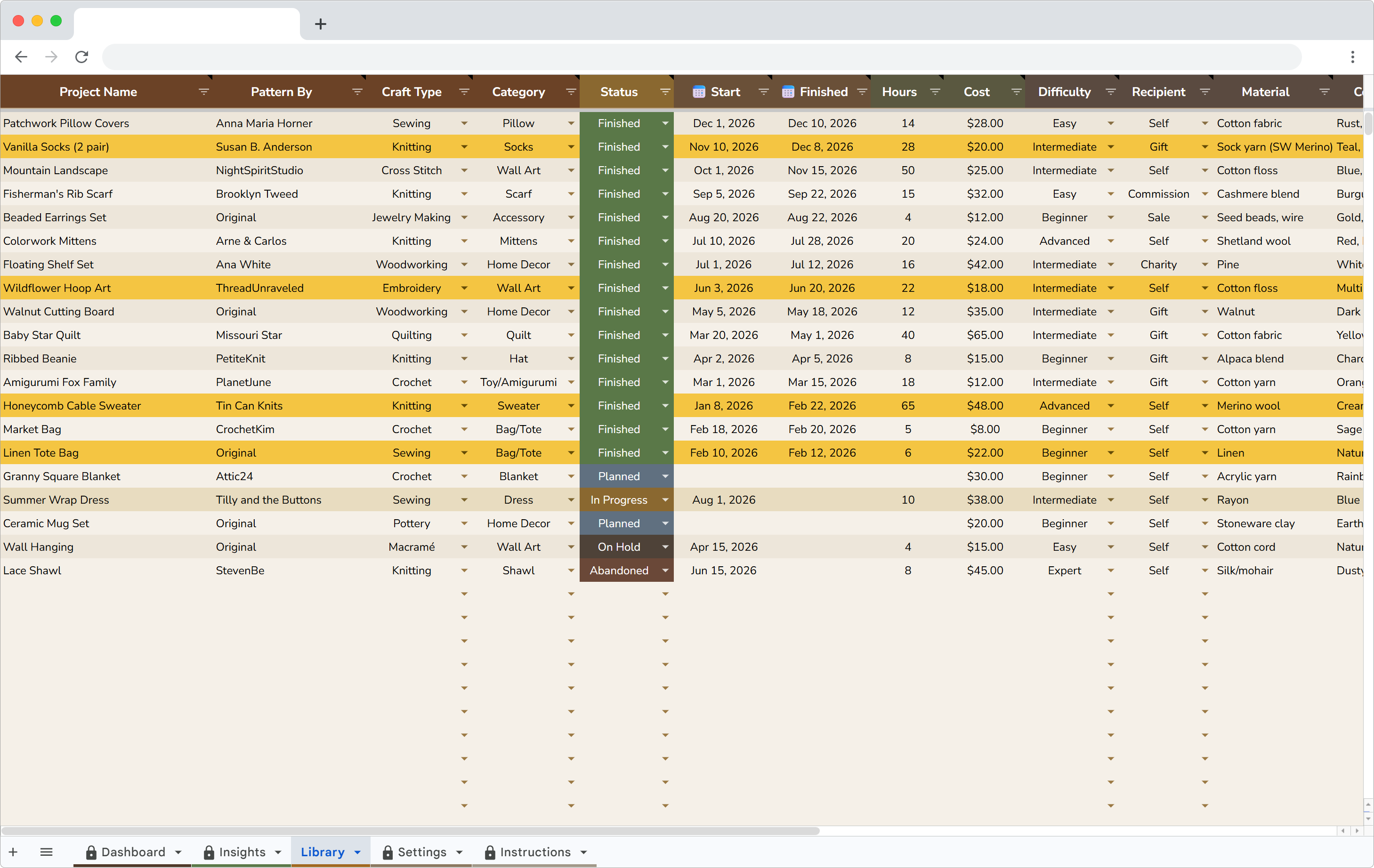Open the filter for the Cost column
1374x868 pixels.
click(1016, 91)
